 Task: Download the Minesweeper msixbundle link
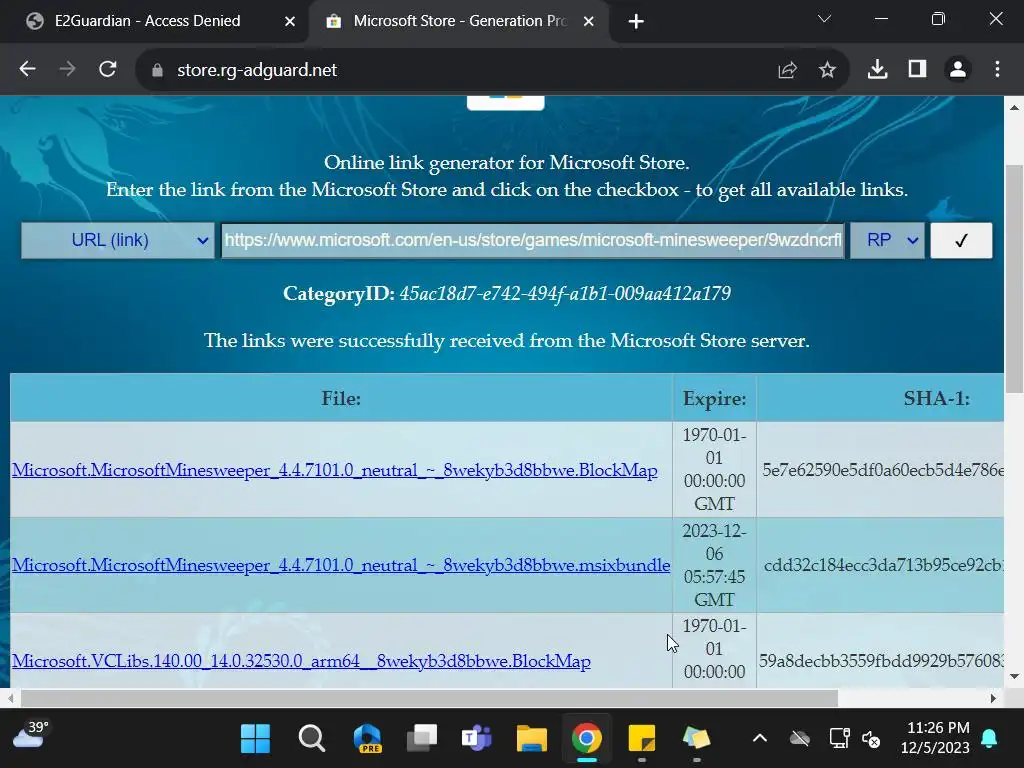(x=341, y=565)
